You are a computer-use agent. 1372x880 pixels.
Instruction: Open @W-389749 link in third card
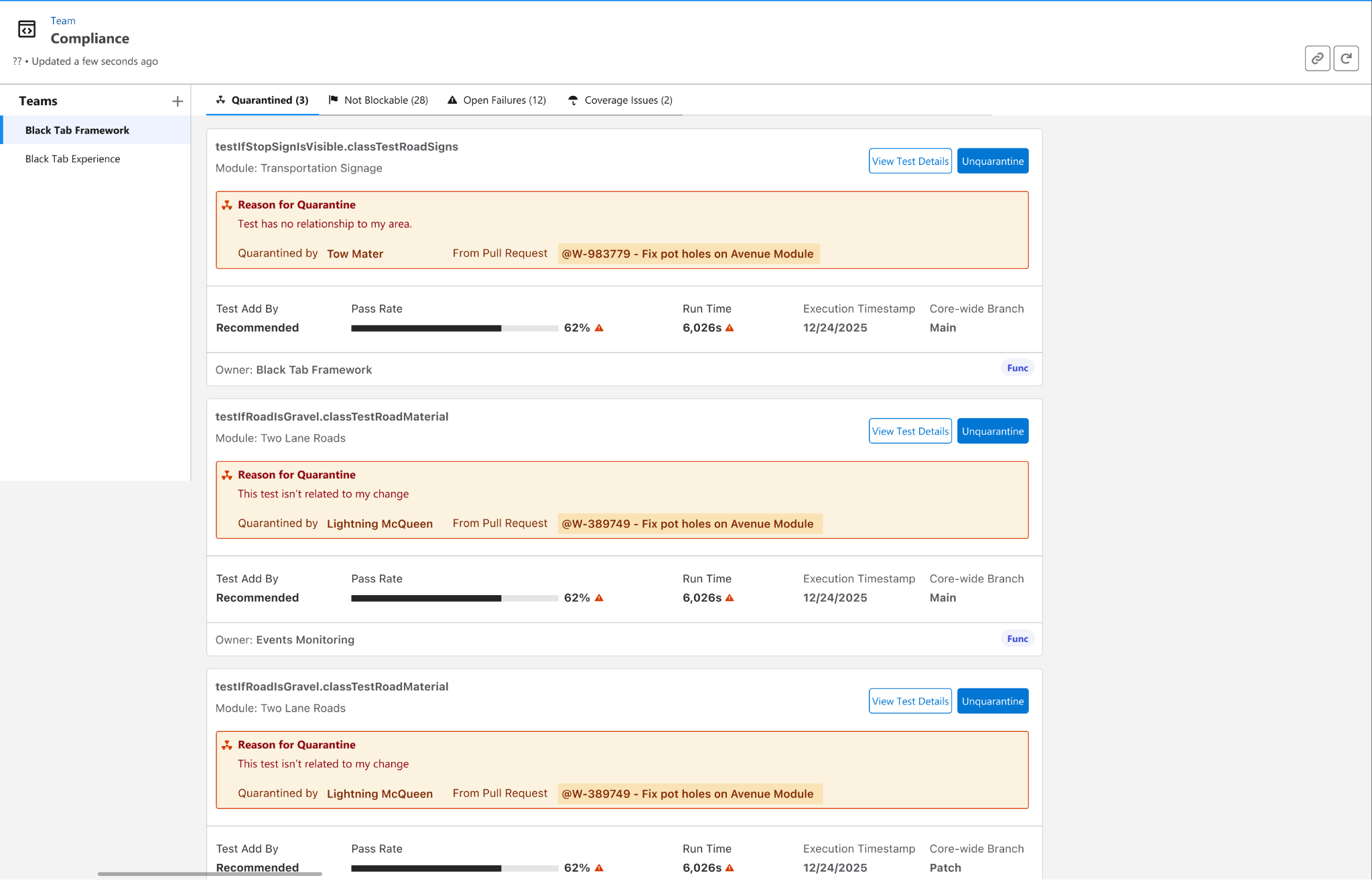pos(690,794)
